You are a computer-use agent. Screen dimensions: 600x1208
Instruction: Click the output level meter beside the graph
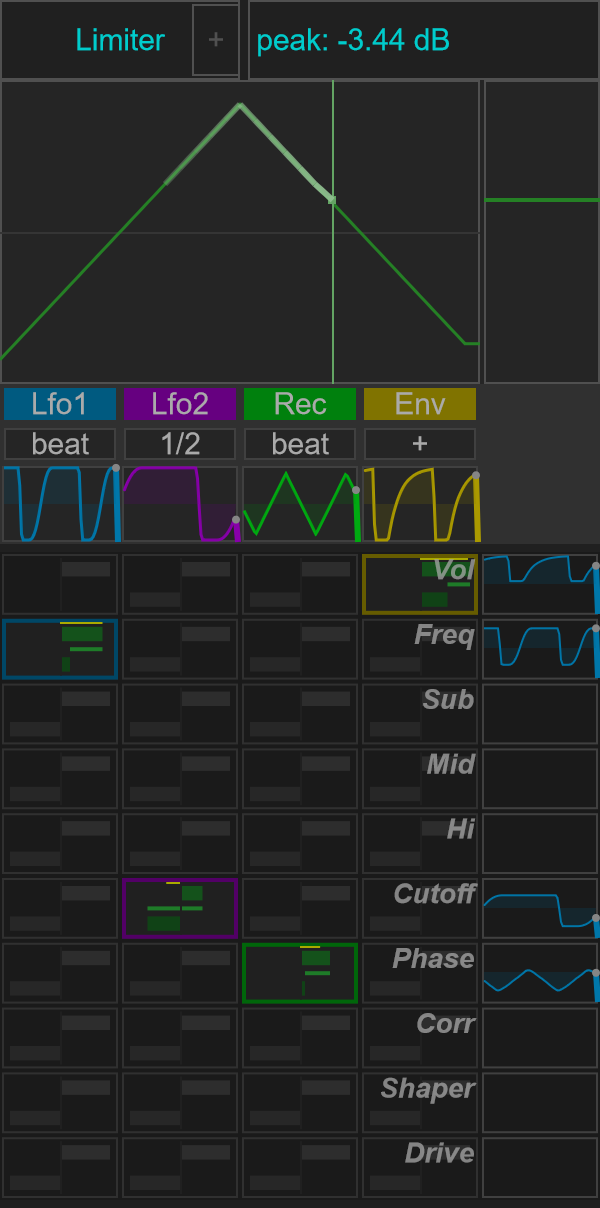pyautogui.click(x=542, y=232)
